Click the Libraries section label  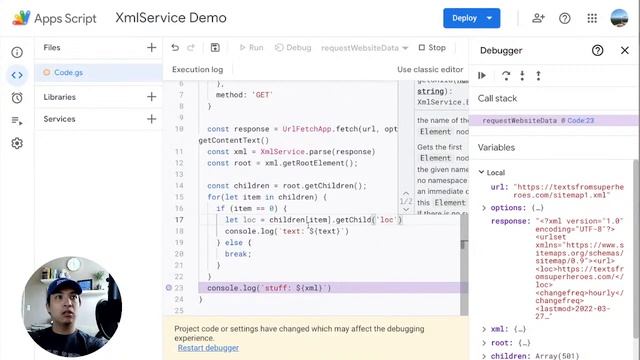(60, 97)
